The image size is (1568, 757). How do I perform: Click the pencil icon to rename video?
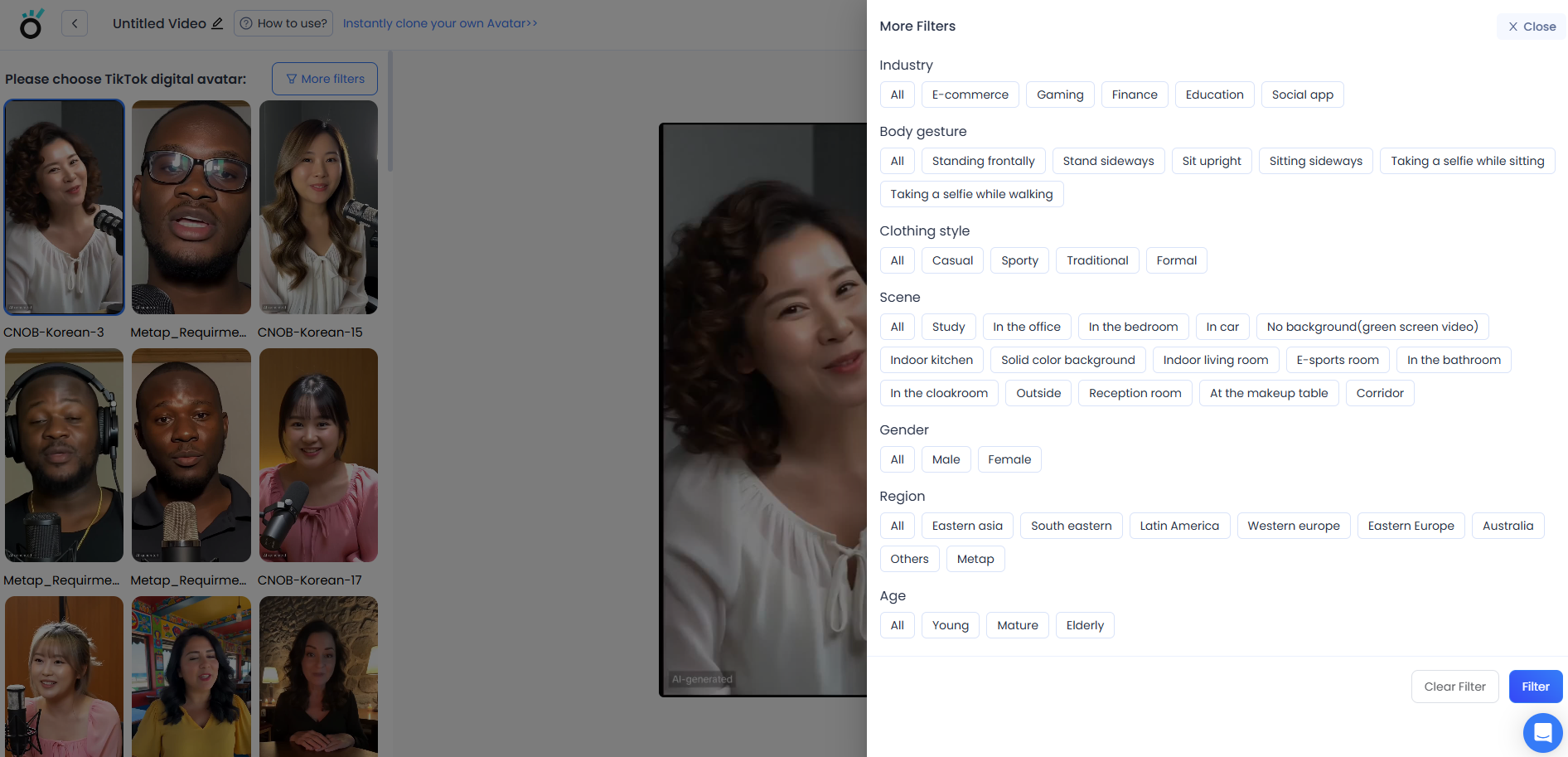point(217,23)
